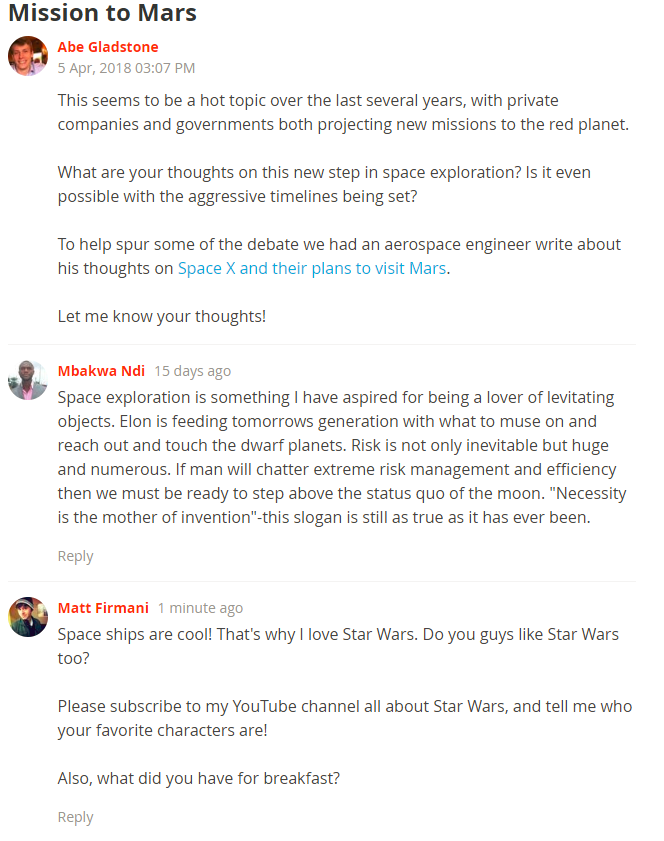Viewport: 664px width, 841px height.
Task: Click Abe Gladstone's profile avatar
Action: pyautogui.click(x=28, y=56)
